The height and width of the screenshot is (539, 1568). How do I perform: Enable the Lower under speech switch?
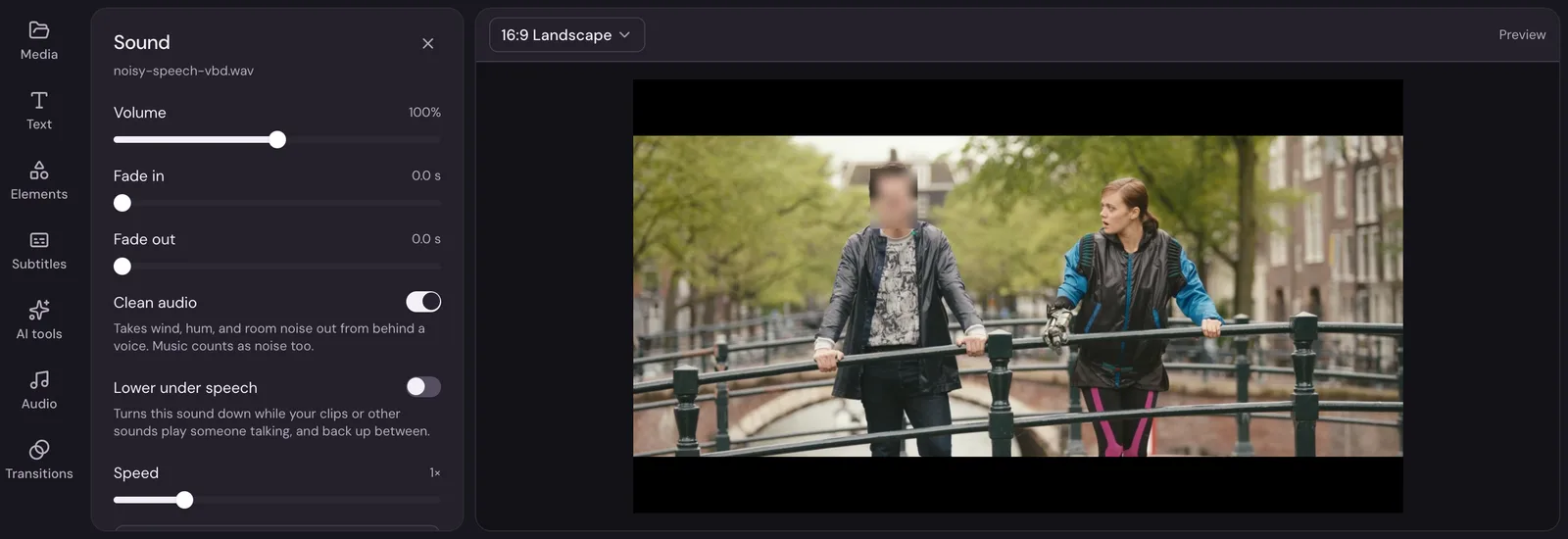click(x=423, y=387)
